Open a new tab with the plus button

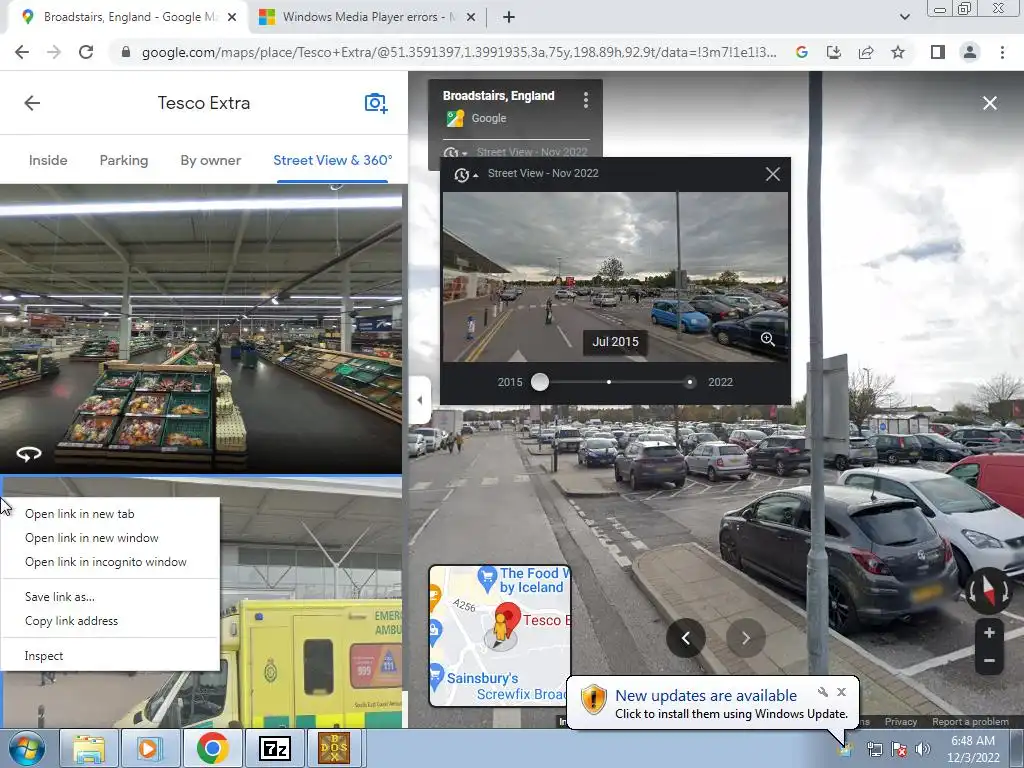point(509,17)
